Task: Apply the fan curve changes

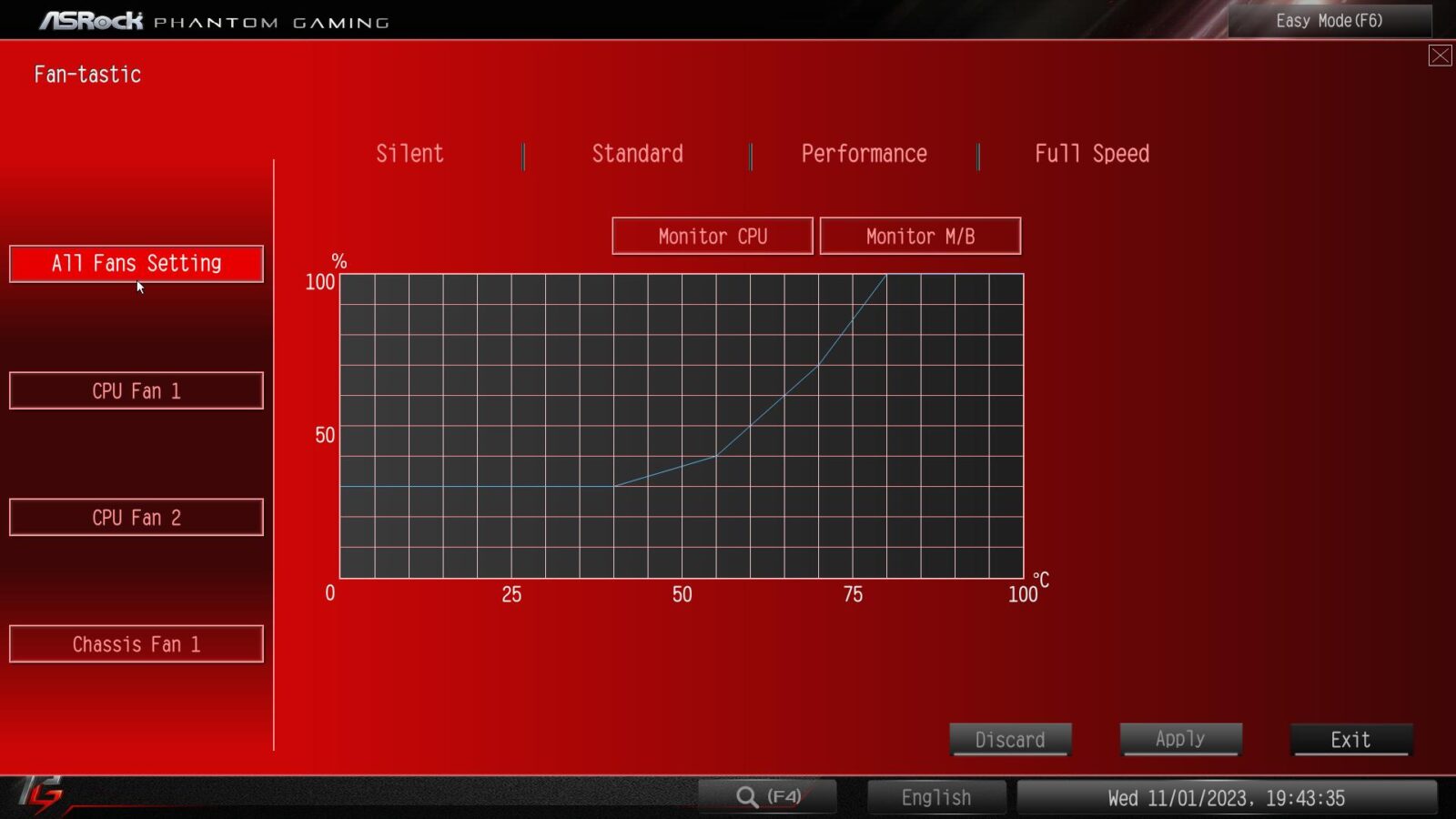Action: pyautogui.click(x=1180, y=739)
